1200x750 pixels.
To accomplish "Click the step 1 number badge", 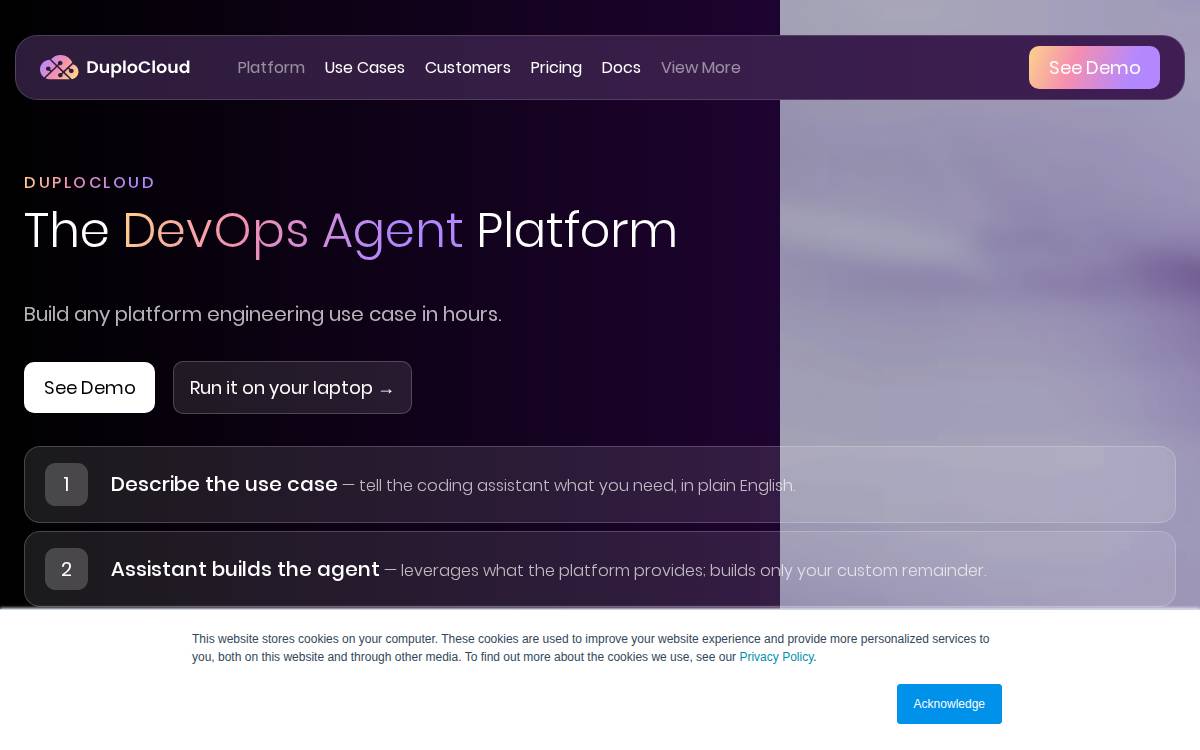I will (x=66, y=484).
